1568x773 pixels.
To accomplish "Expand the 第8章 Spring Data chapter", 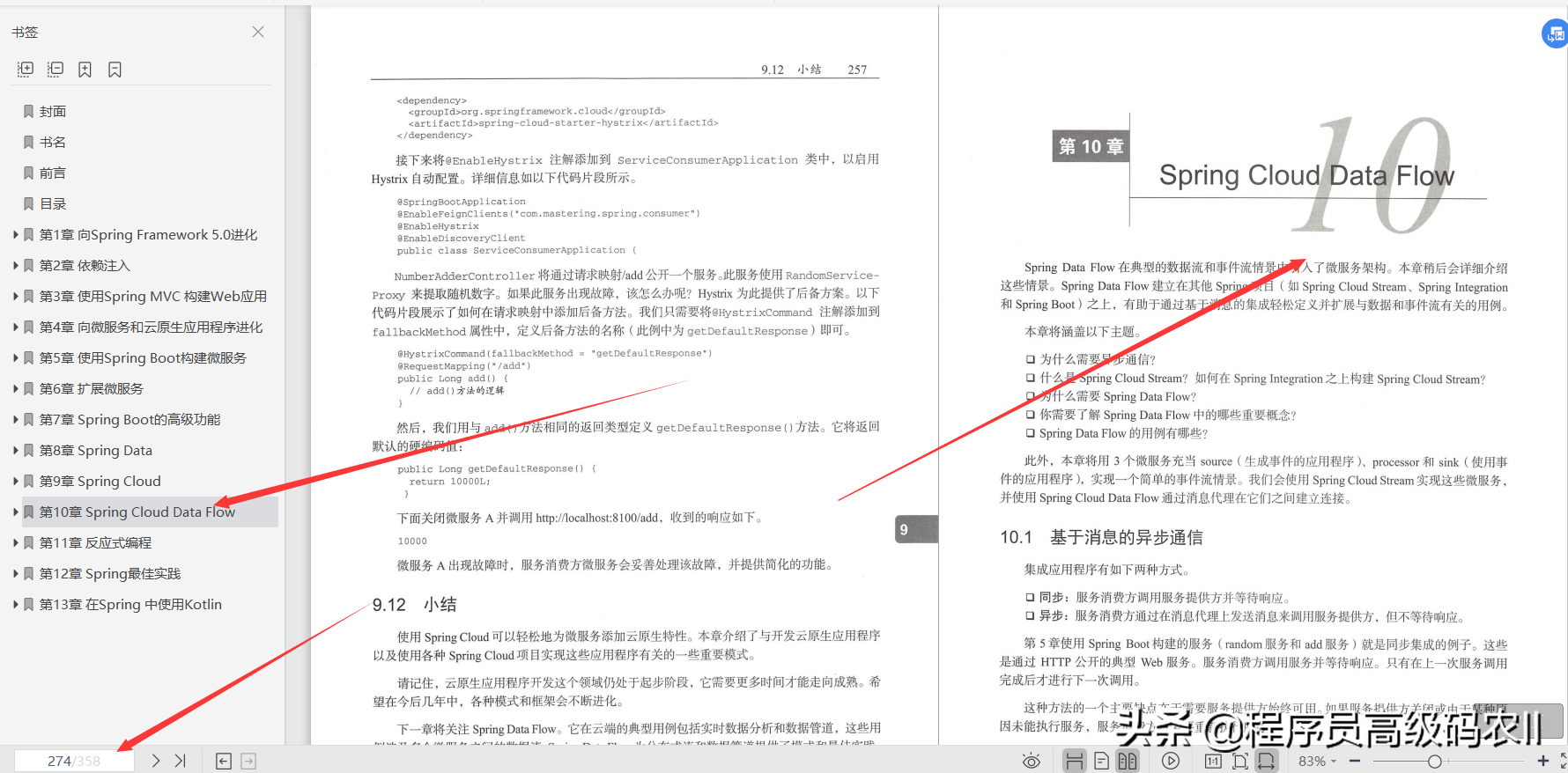I will coord(15,450).
